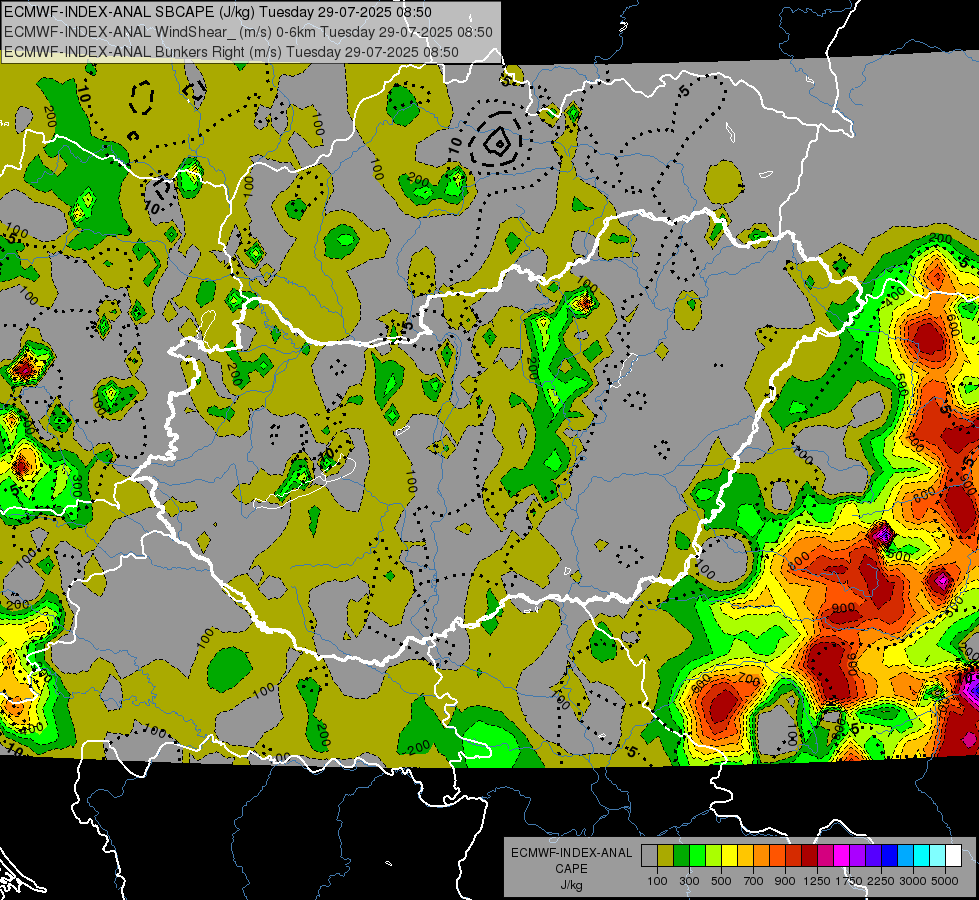Pick the pure blue swatch in the legend
Image resolution: width=979 pixels, height=900 pixels.
tap(890, 856)
